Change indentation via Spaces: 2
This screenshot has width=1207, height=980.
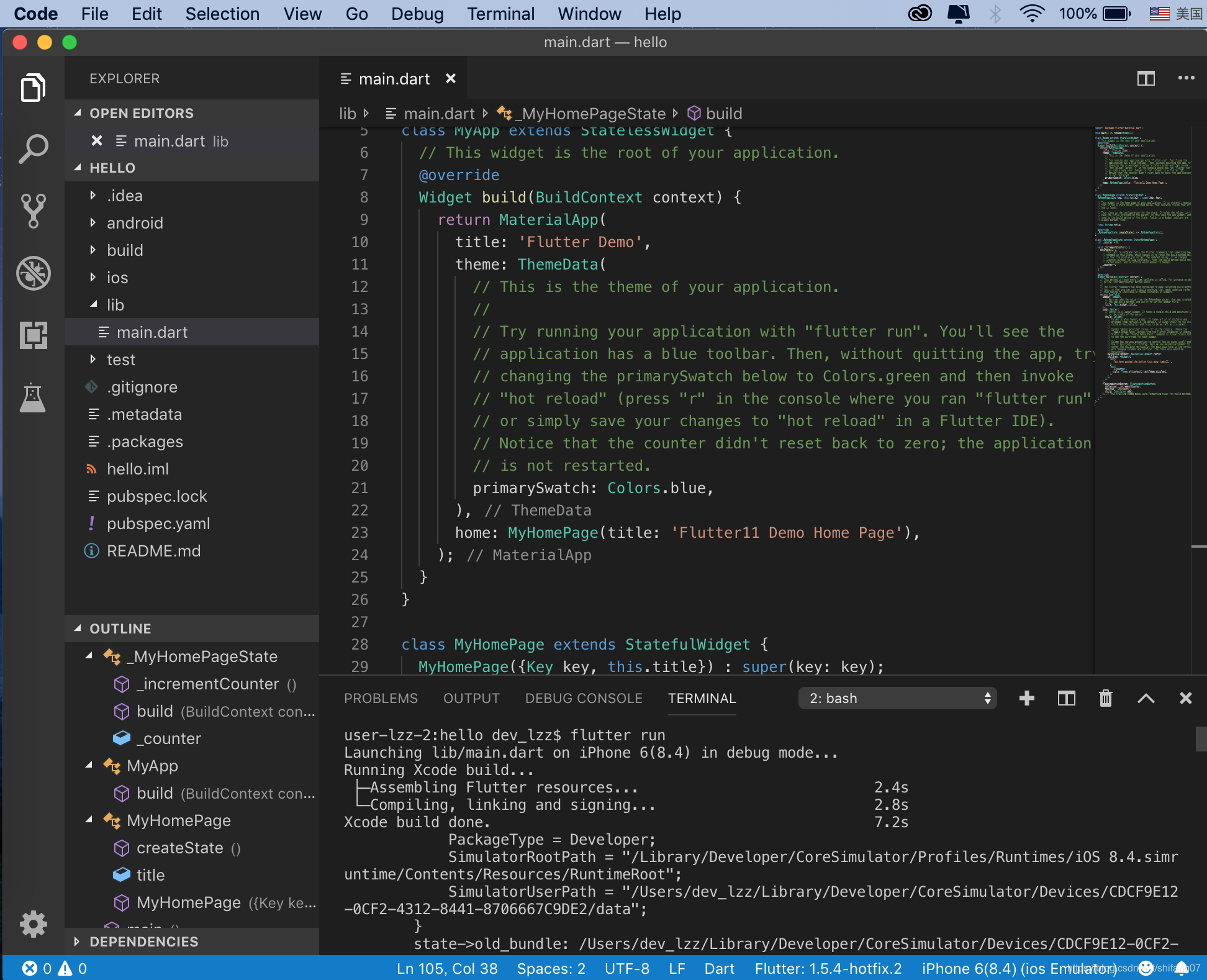[551, 968]
